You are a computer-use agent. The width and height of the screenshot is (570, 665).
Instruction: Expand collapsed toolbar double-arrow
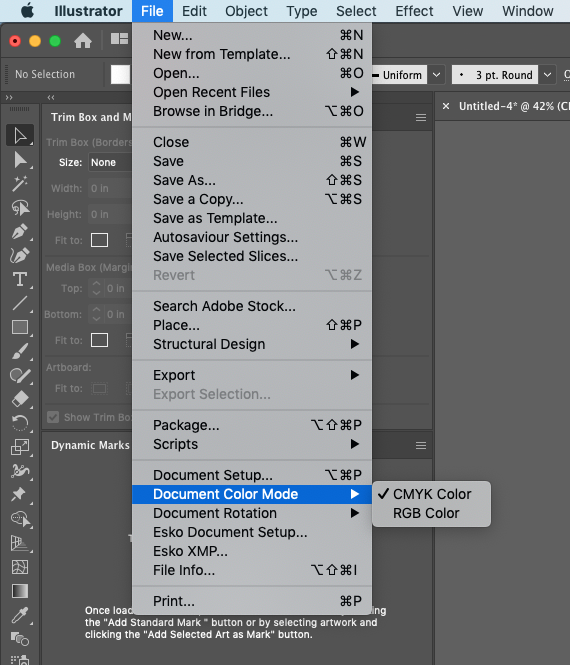pyautogui.click(x=9, y=98)
